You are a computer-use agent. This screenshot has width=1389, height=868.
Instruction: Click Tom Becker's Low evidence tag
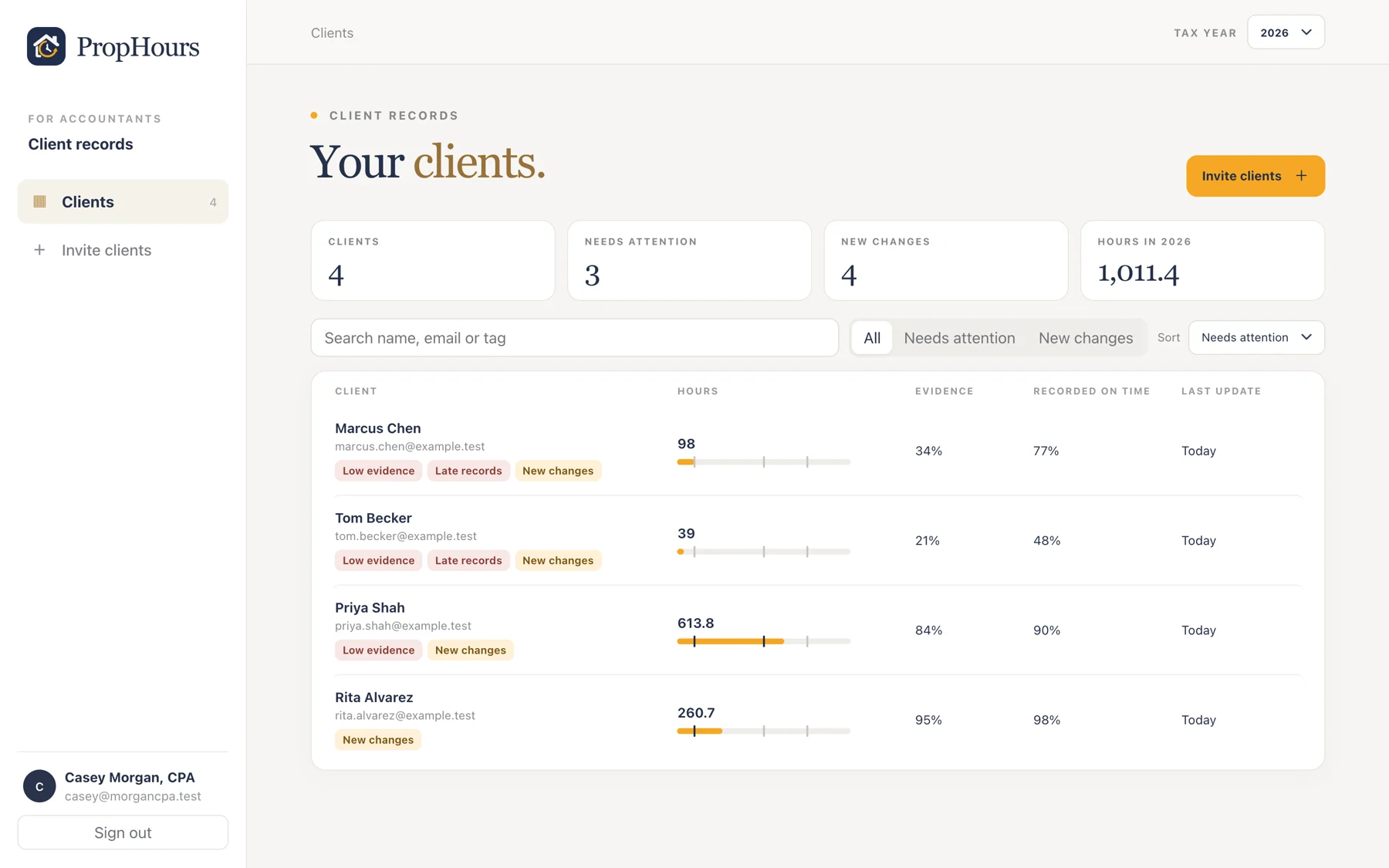coord(378,560)
